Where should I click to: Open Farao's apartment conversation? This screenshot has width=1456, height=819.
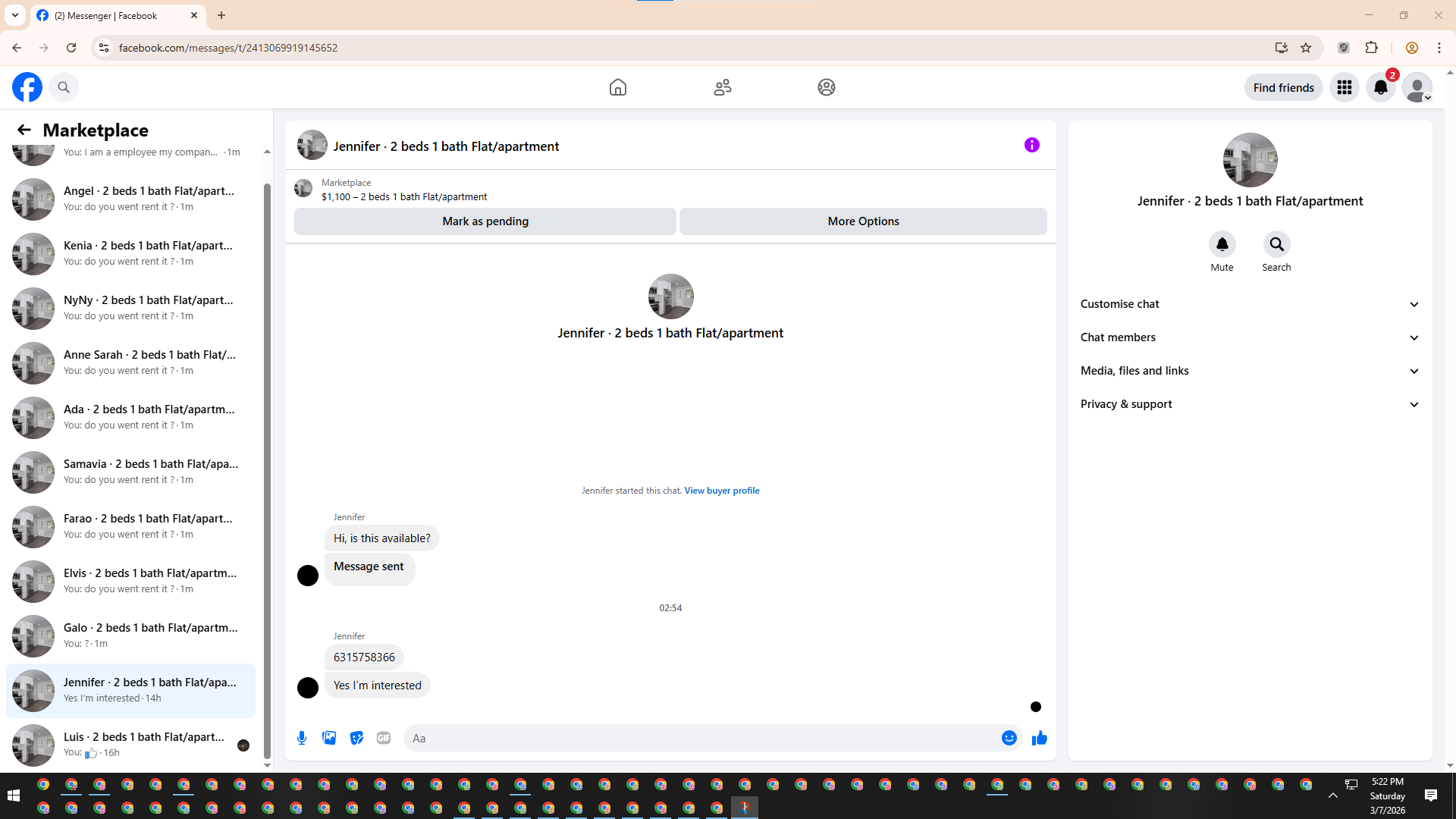pos(130,526)
